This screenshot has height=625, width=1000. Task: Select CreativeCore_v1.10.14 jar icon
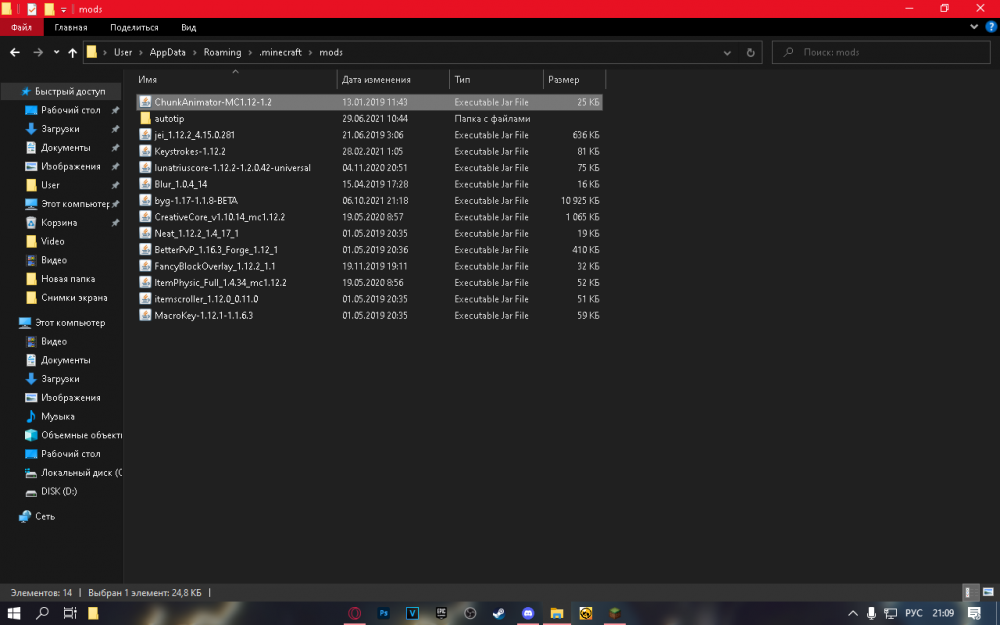pyautogui.click(x=145, y=217)
